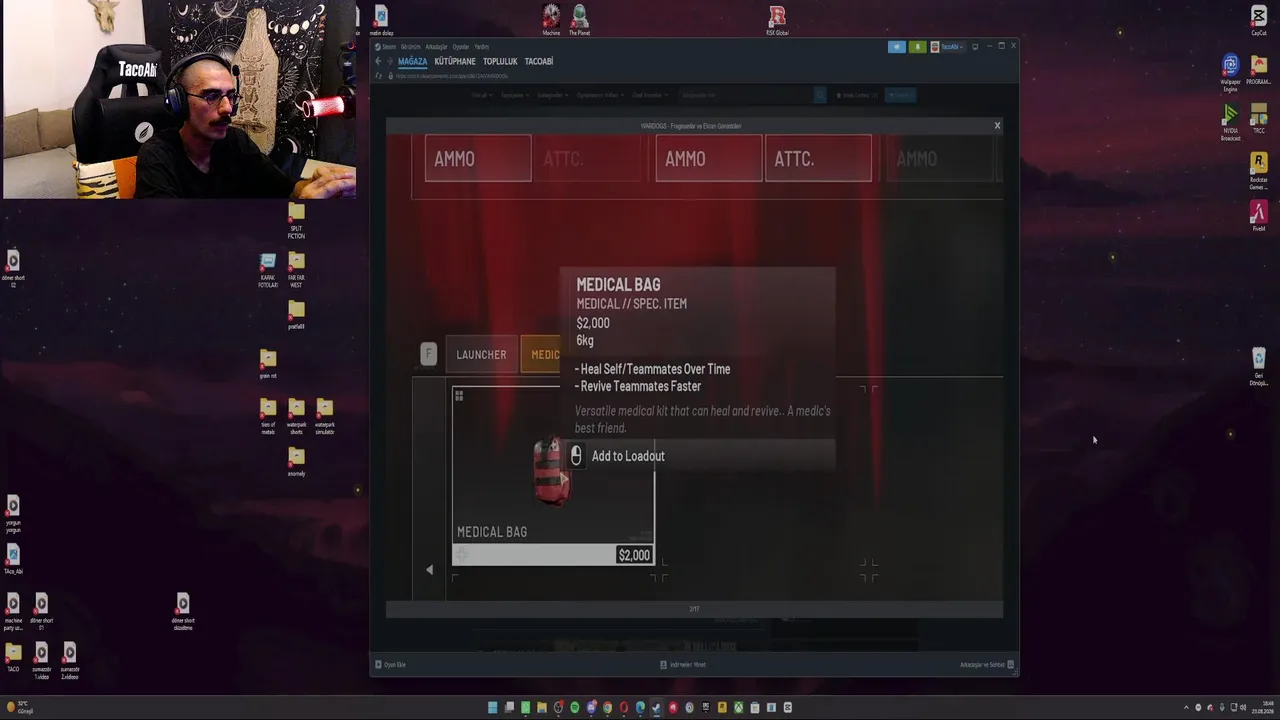The height and width of the screenshot is (720, 1280).
Task: Click the Steam announcements megaphone icon
Action: click(x=896, y=47)
